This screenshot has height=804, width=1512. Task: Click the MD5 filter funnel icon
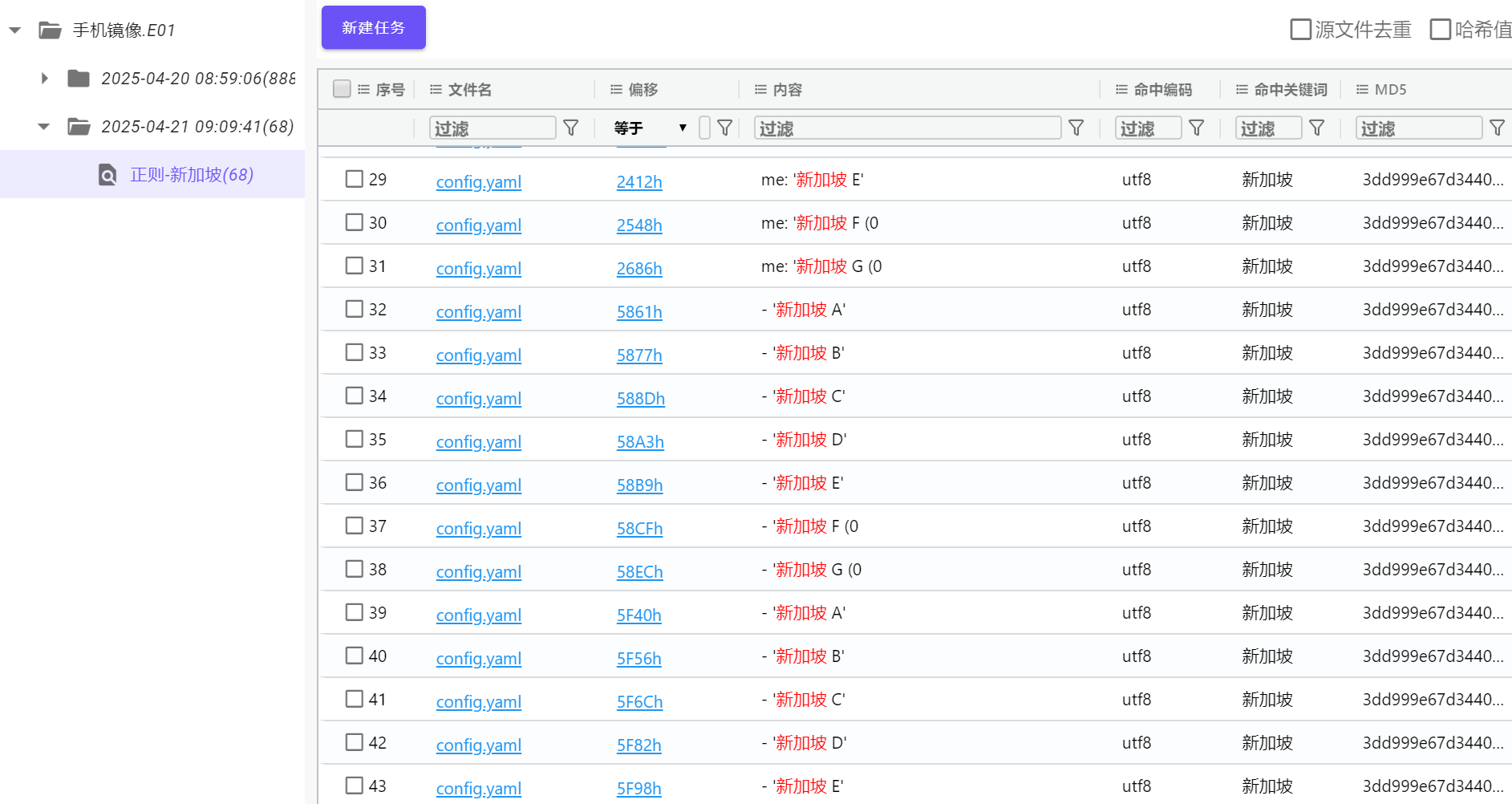click(x=1497, y=128)
